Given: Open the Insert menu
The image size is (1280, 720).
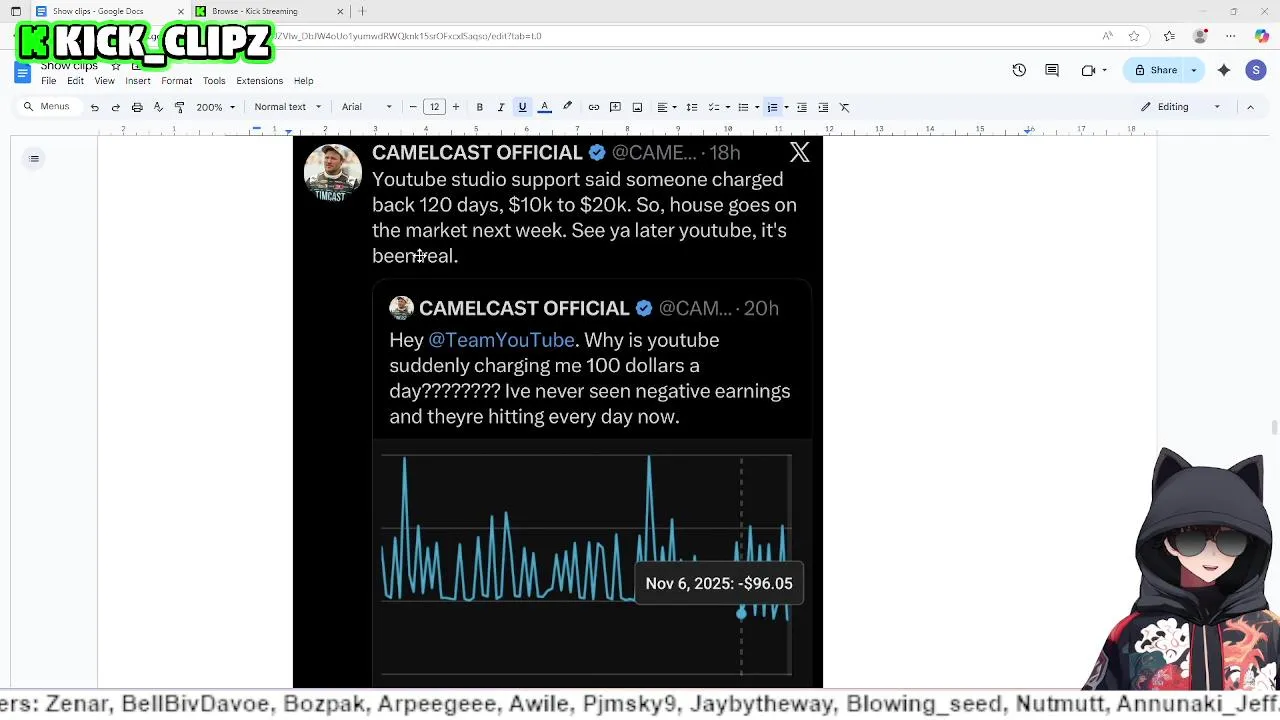Looking at the screenshot, I should (138, 81).
